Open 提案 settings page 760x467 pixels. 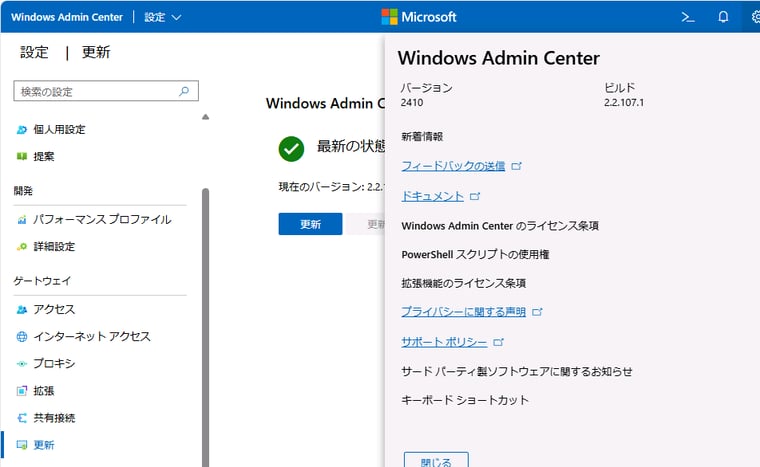[x=44, y=156]
